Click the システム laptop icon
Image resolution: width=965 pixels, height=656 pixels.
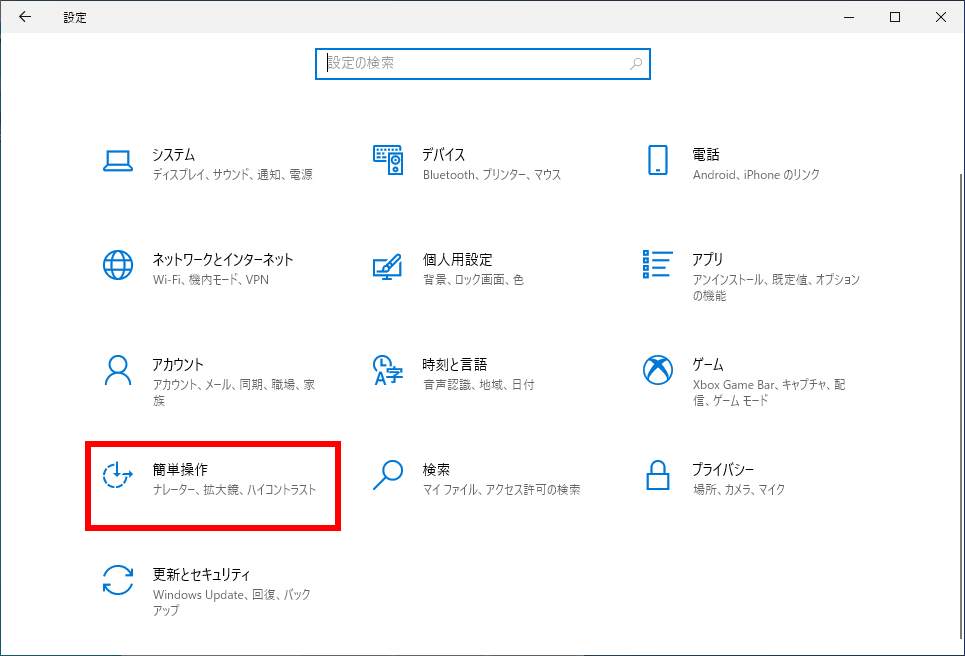click(118, 161)
